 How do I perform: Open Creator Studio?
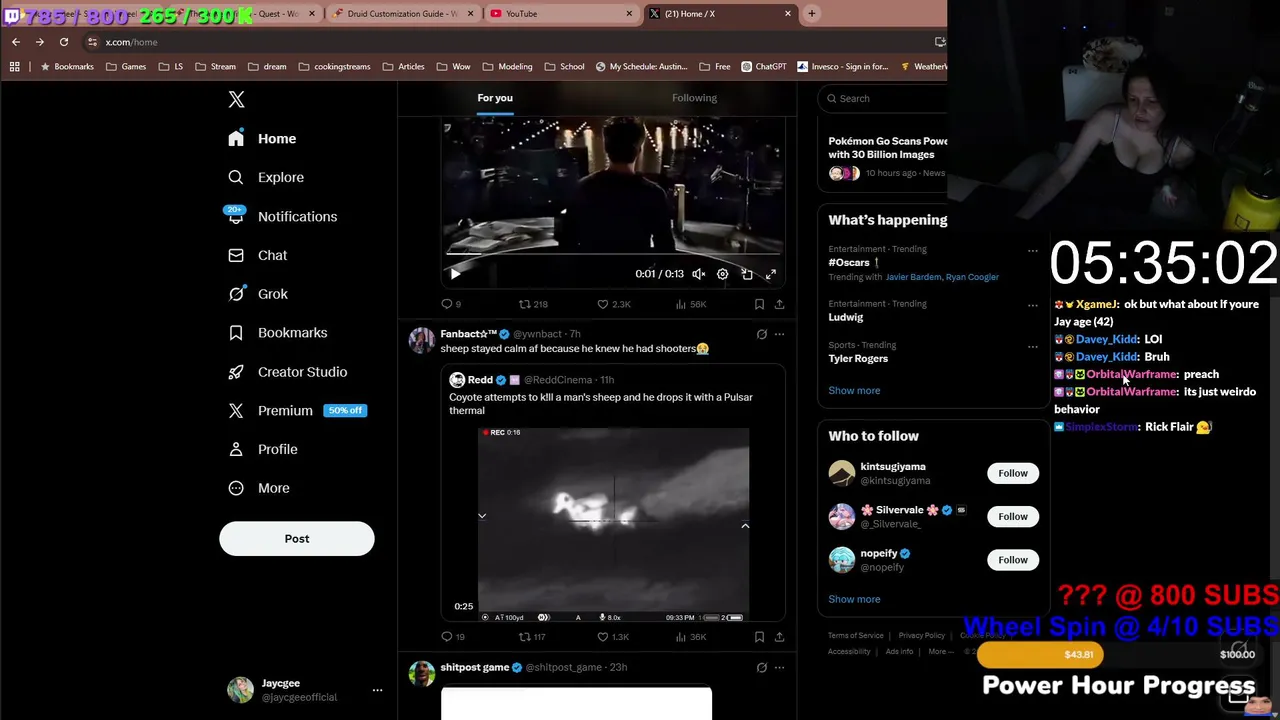(x=287, y=372)
